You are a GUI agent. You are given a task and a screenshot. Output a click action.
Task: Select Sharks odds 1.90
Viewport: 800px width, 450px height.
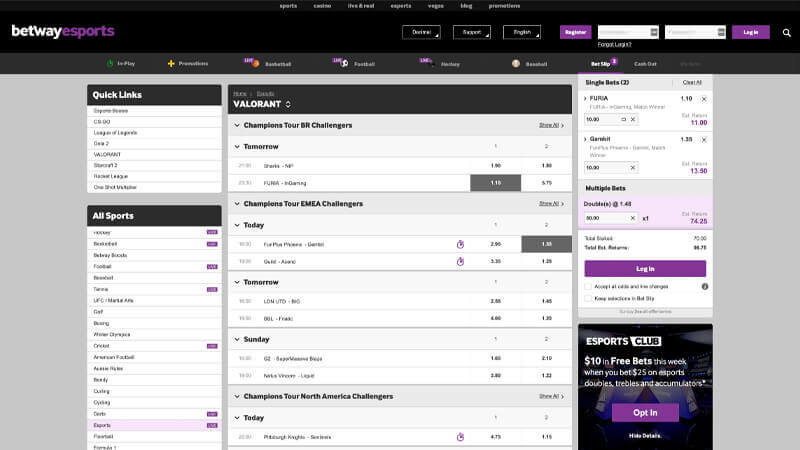tap(495, 166)
